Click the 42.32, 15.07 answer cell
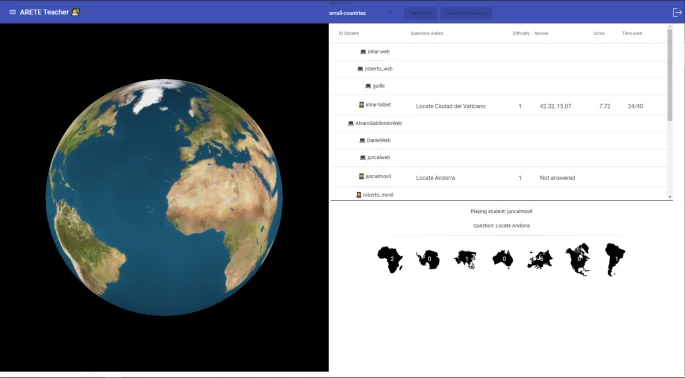The image size is (685, 378). pyautogui.click(x=555, y=106)
